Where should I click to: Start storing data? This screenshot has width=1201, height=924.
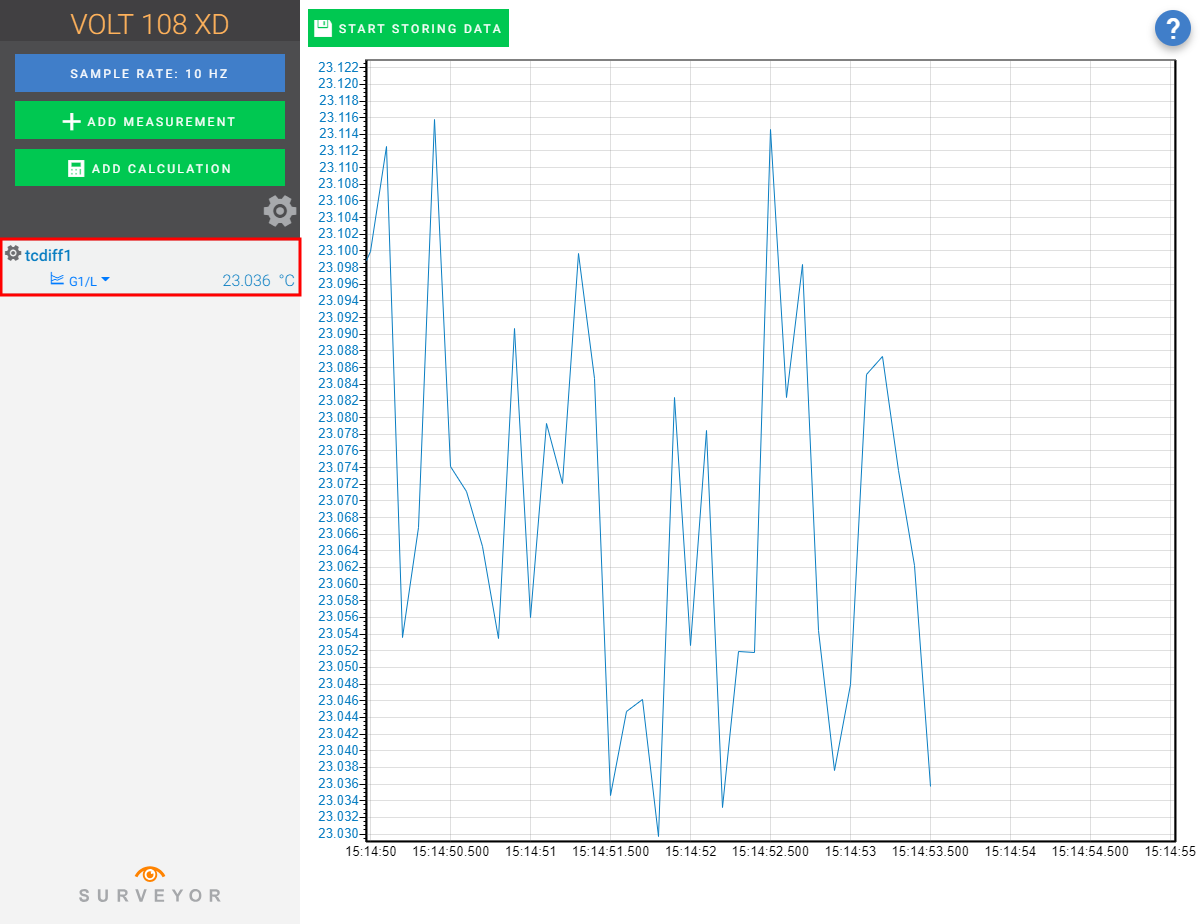point(408,28)
